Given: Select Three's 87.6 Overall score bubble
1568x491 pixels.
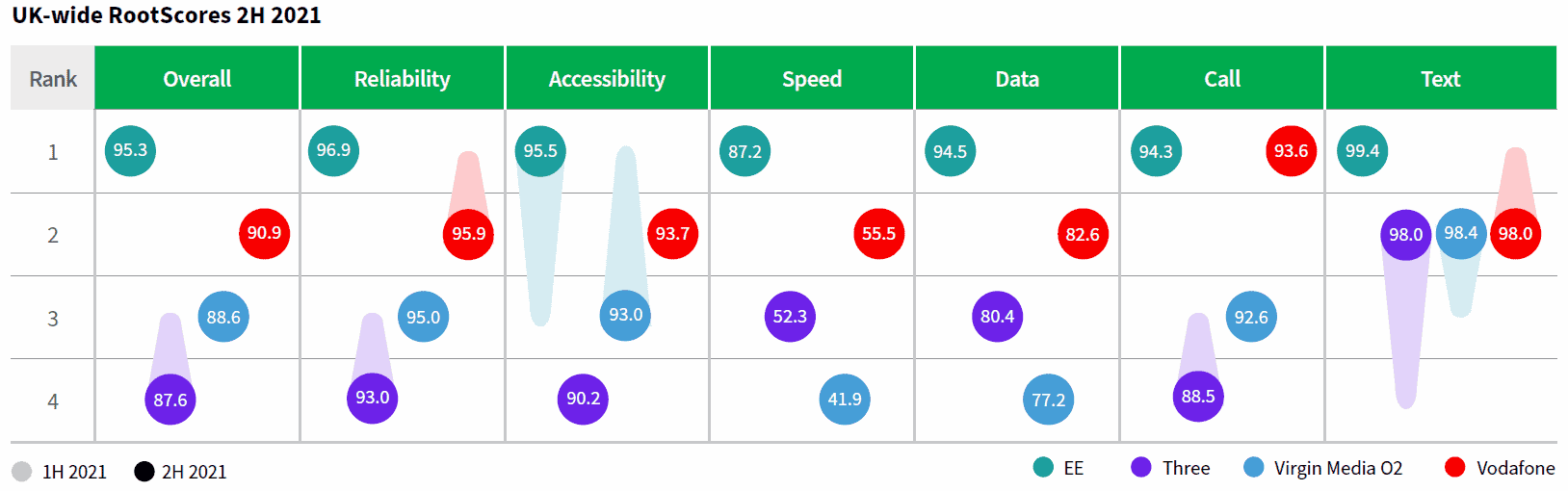Looking at the screenshot, I should tap(170, 400).
